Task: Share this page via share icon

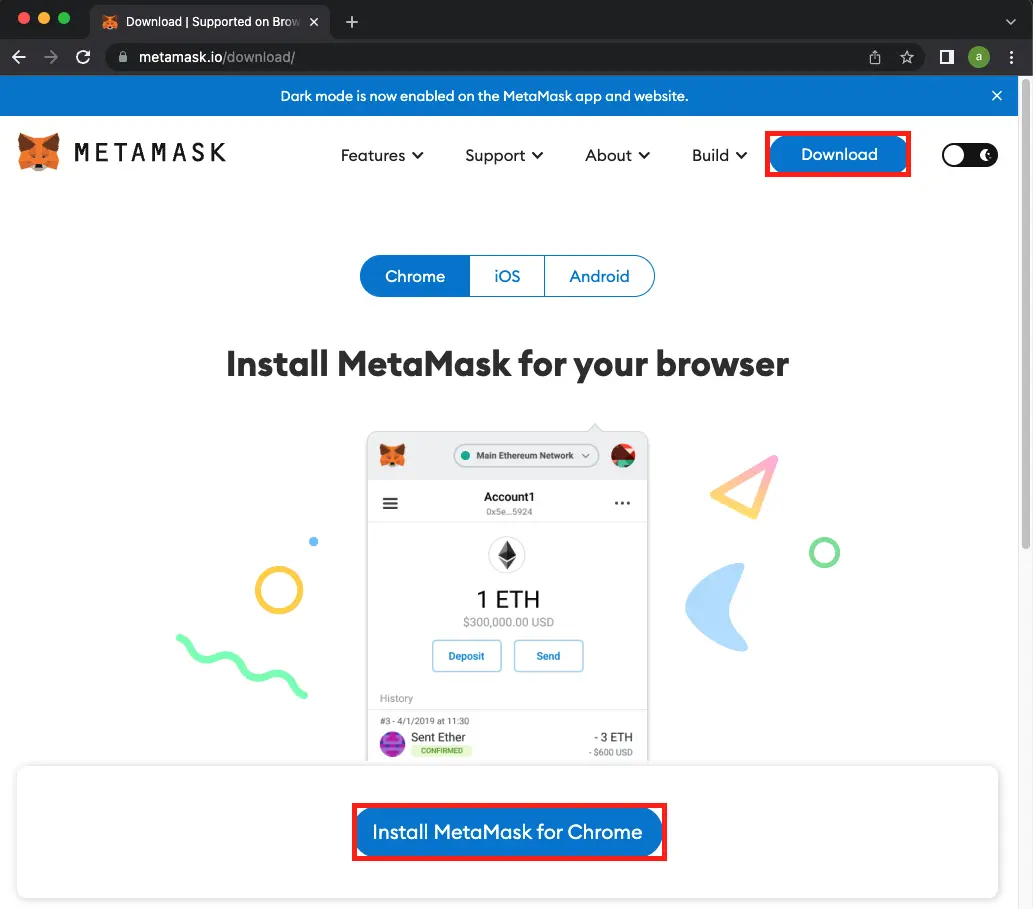Action: (x=875, y=57)
